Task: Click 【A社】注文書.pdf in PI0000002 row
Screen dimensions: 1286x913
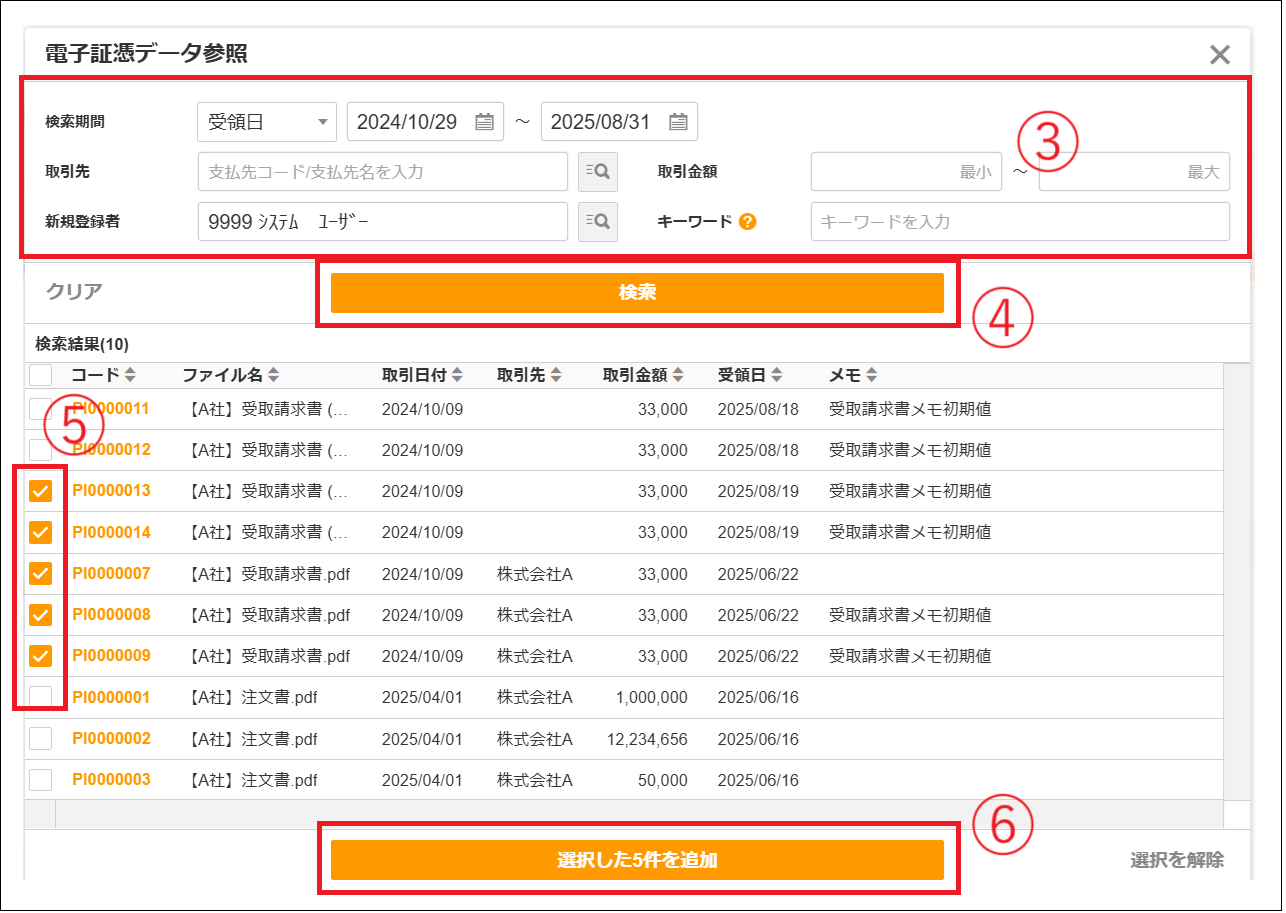Action: tap(252, 739)
